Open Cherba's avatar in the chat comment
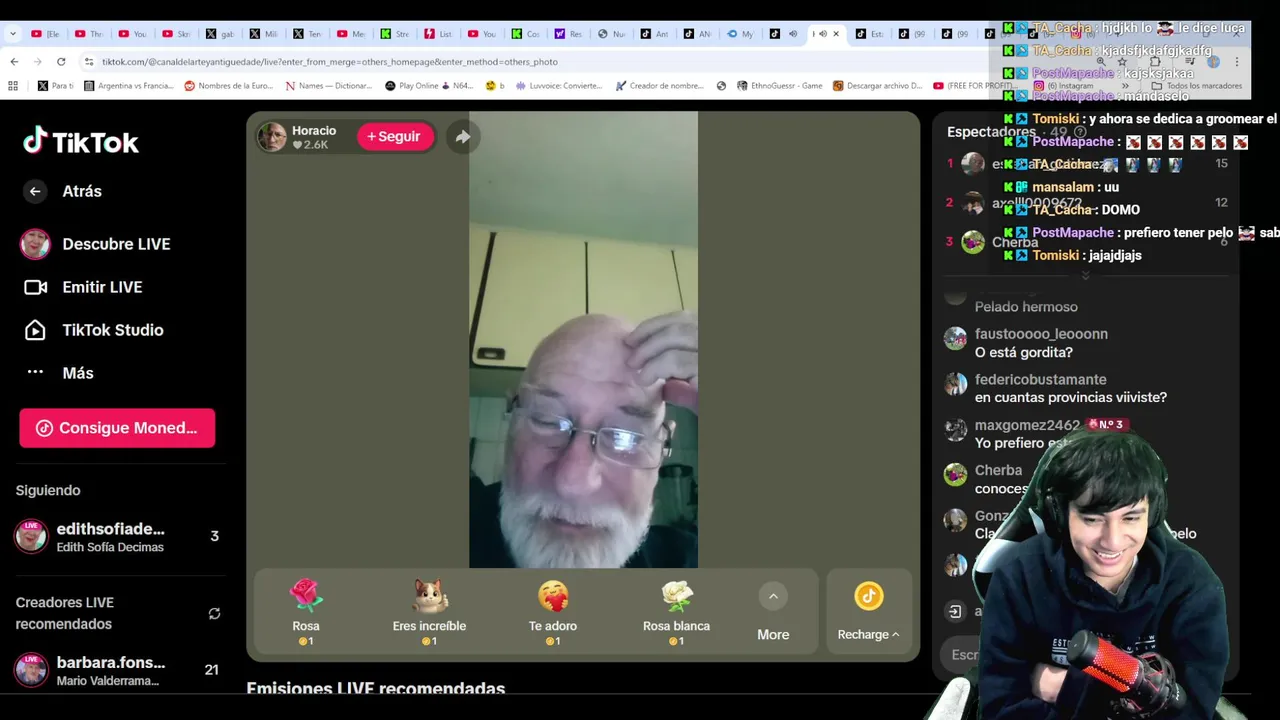 [956, 474]
